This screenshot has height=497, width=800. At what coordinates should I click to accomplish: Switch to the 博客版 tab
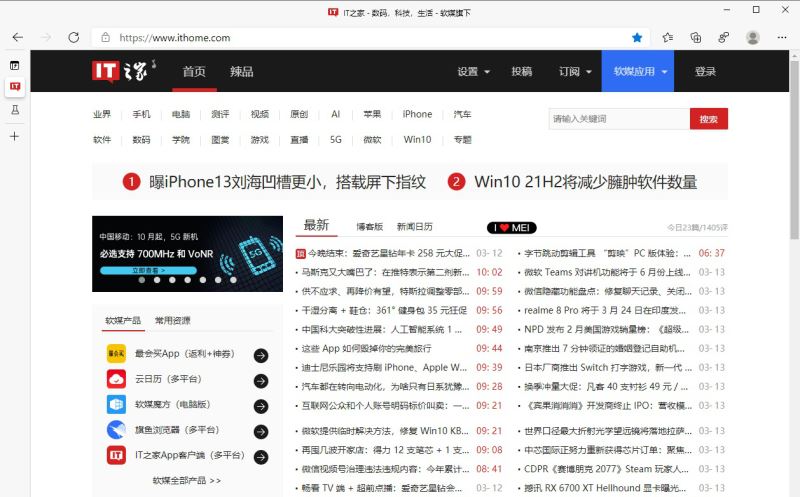(369, 227)
